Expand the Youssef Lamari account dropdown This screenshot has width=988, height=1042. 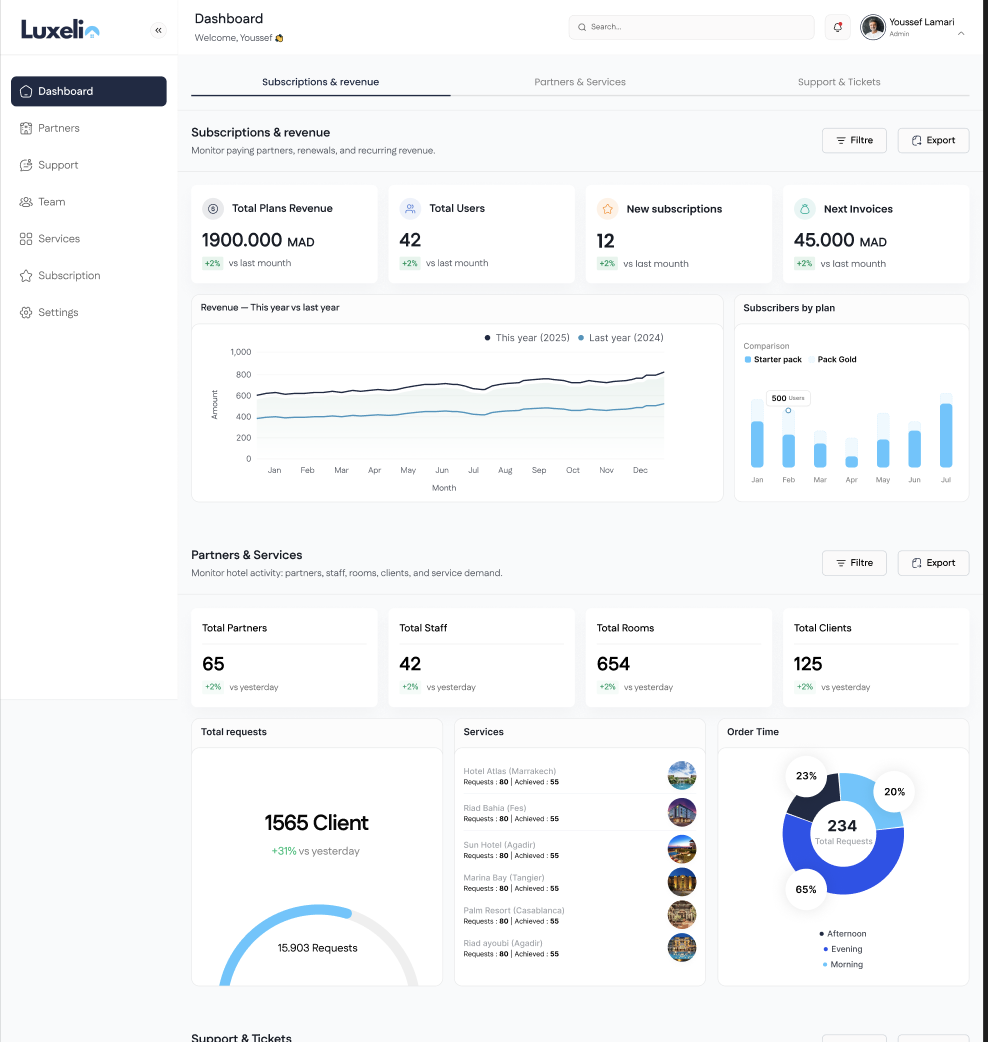click(961, 33)
